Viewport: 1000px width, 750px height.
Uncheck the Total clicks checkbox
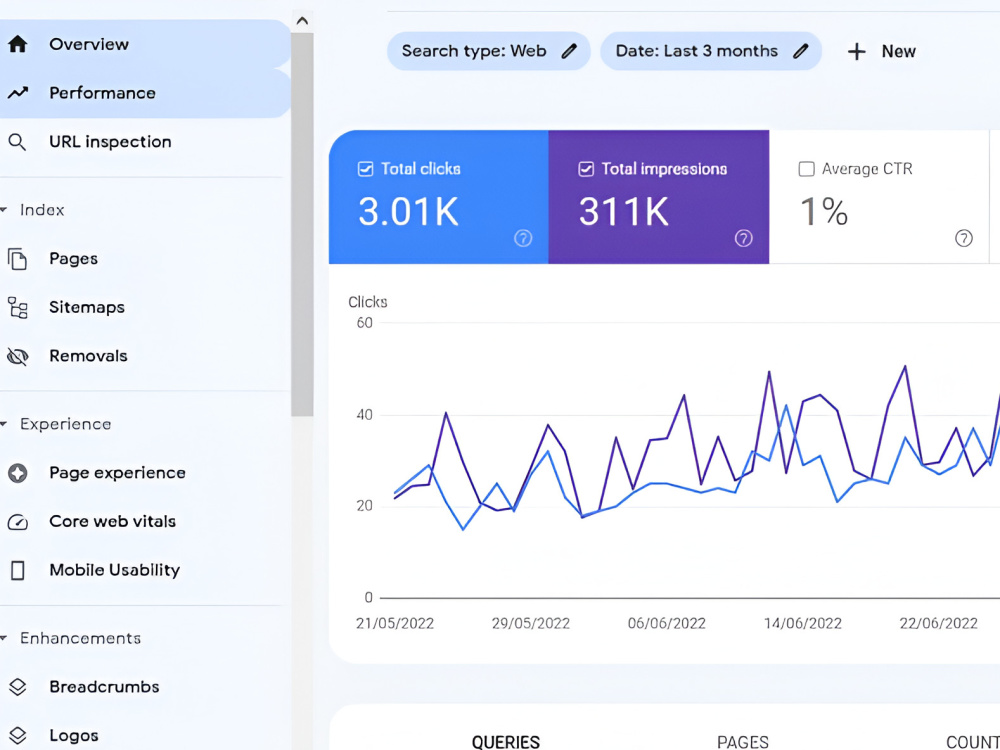tap(365, 169)
